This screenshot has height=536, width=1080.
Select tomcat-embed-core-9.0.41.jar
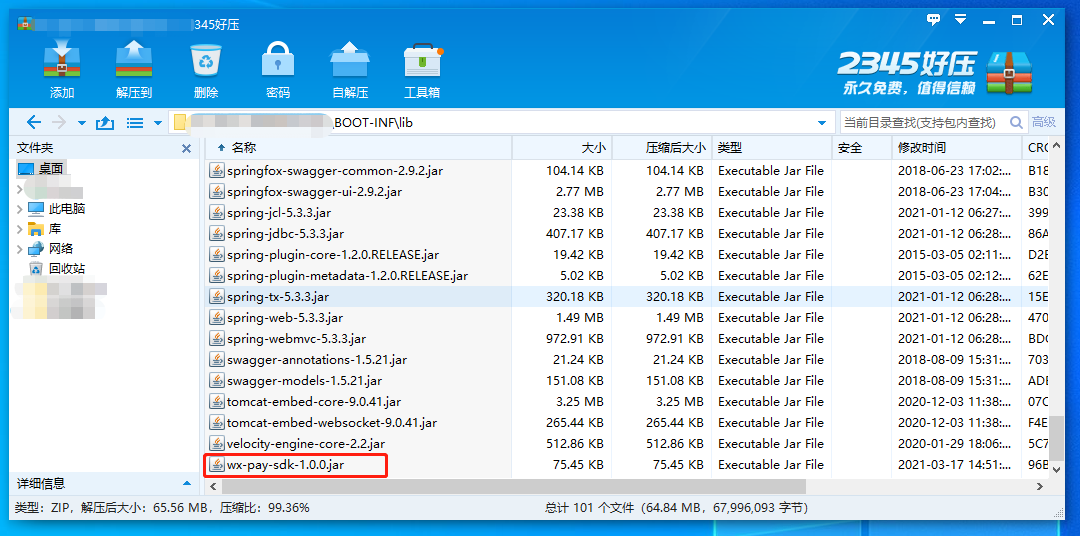[313, 402]
